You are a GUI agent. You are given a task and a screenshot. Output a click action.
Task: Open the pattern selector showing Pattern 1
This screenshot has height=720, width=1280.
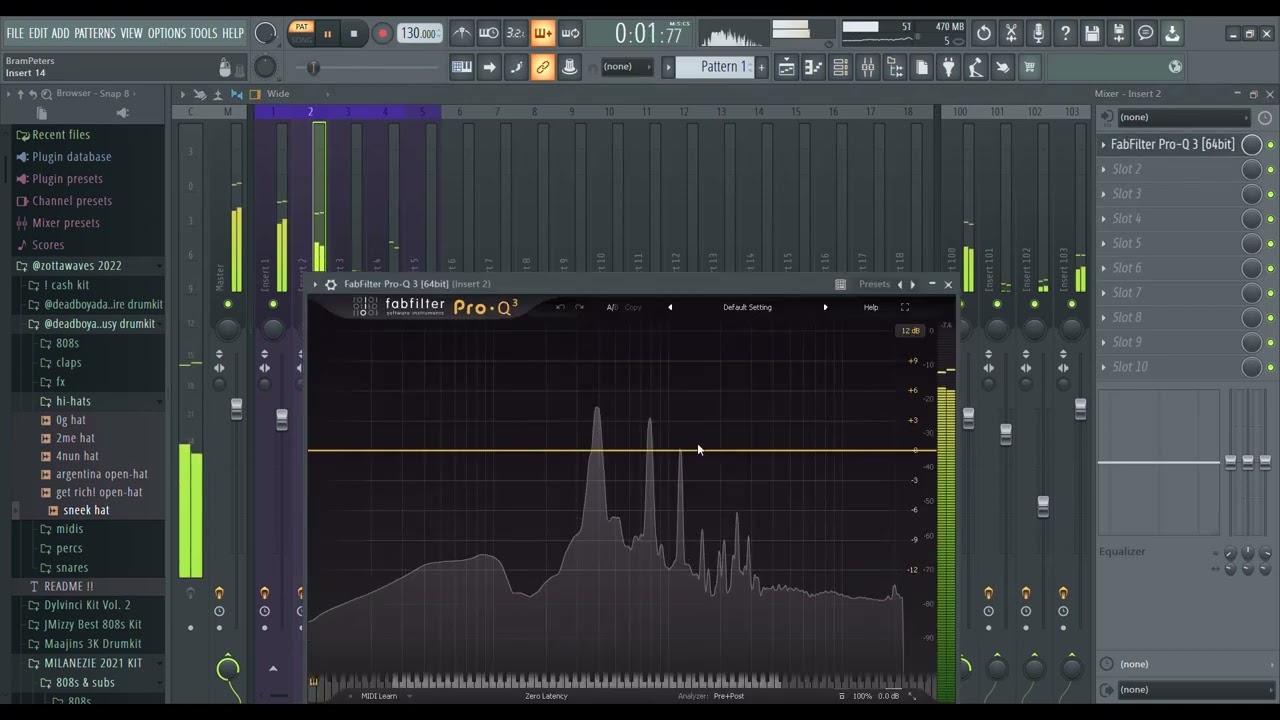[715, 67]
